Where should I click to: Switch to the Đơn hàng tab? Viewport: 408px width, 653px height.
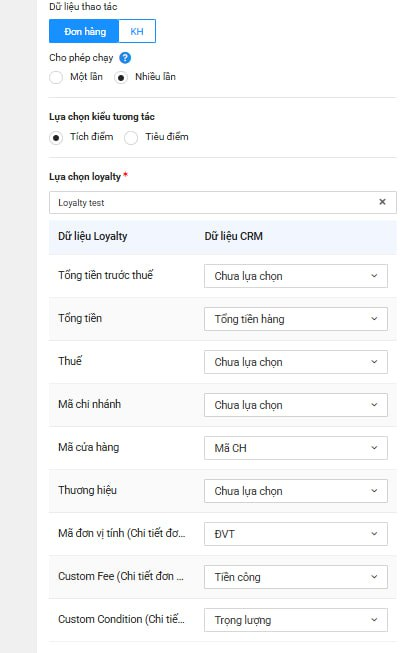pos(84,31)
